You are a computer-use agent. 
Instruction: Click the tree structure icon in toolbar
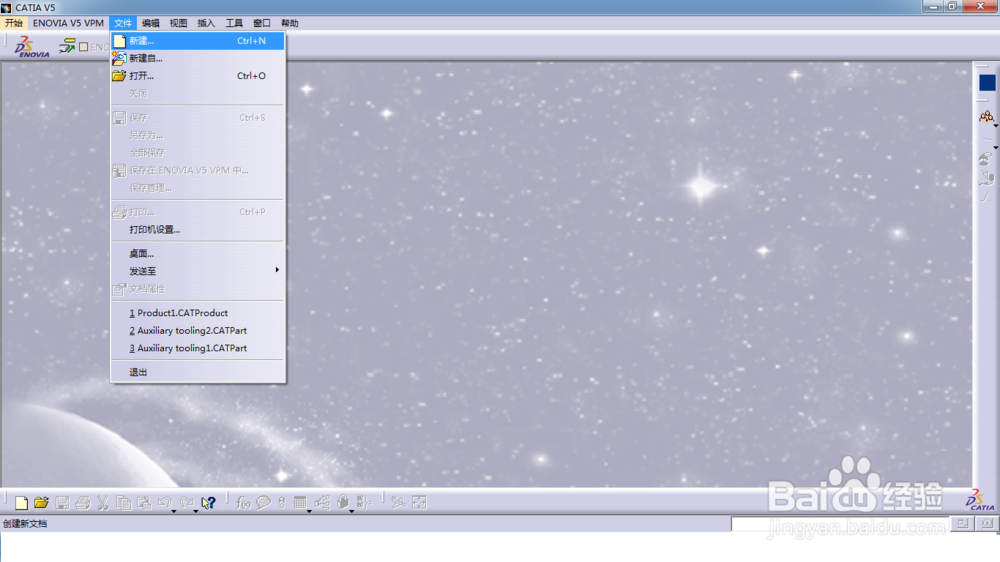pos(322,503)
